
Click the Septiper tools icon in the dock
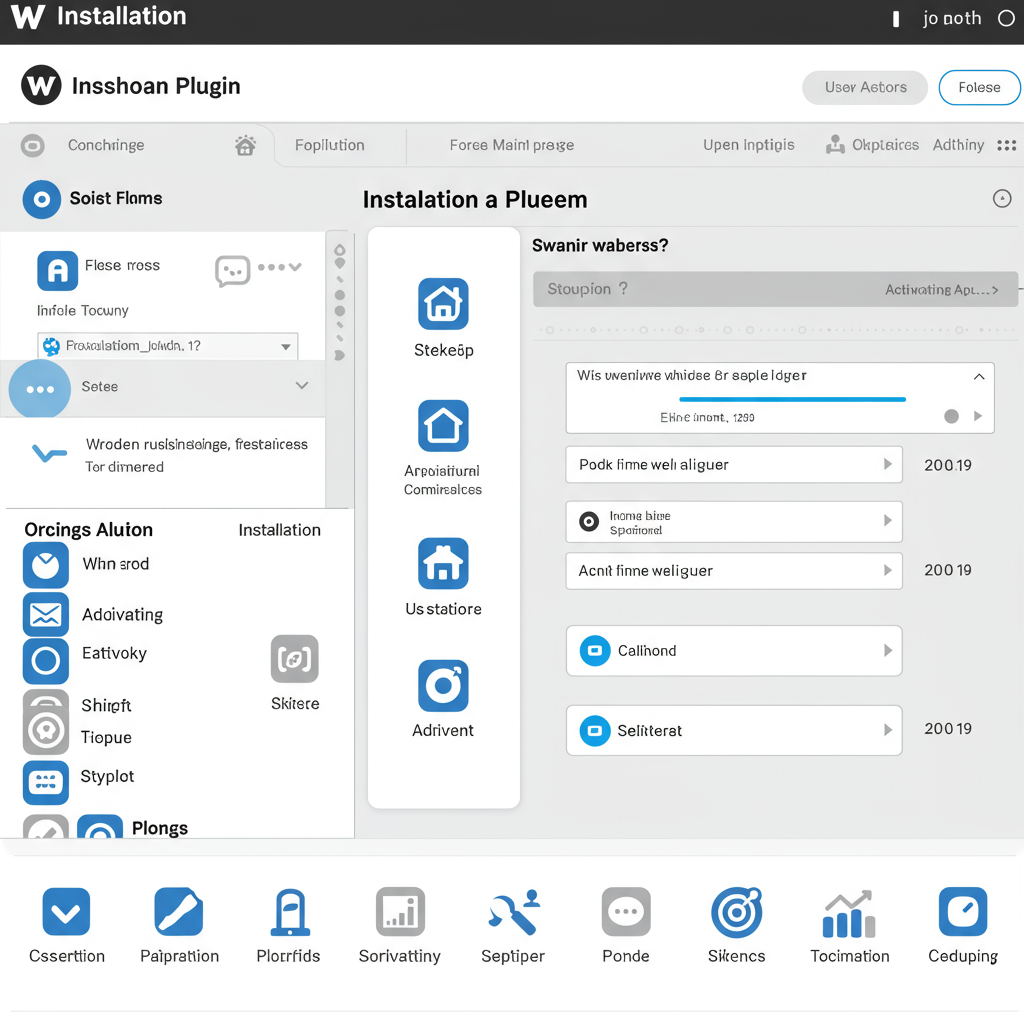pyautogui.click(x=512, y=912)
